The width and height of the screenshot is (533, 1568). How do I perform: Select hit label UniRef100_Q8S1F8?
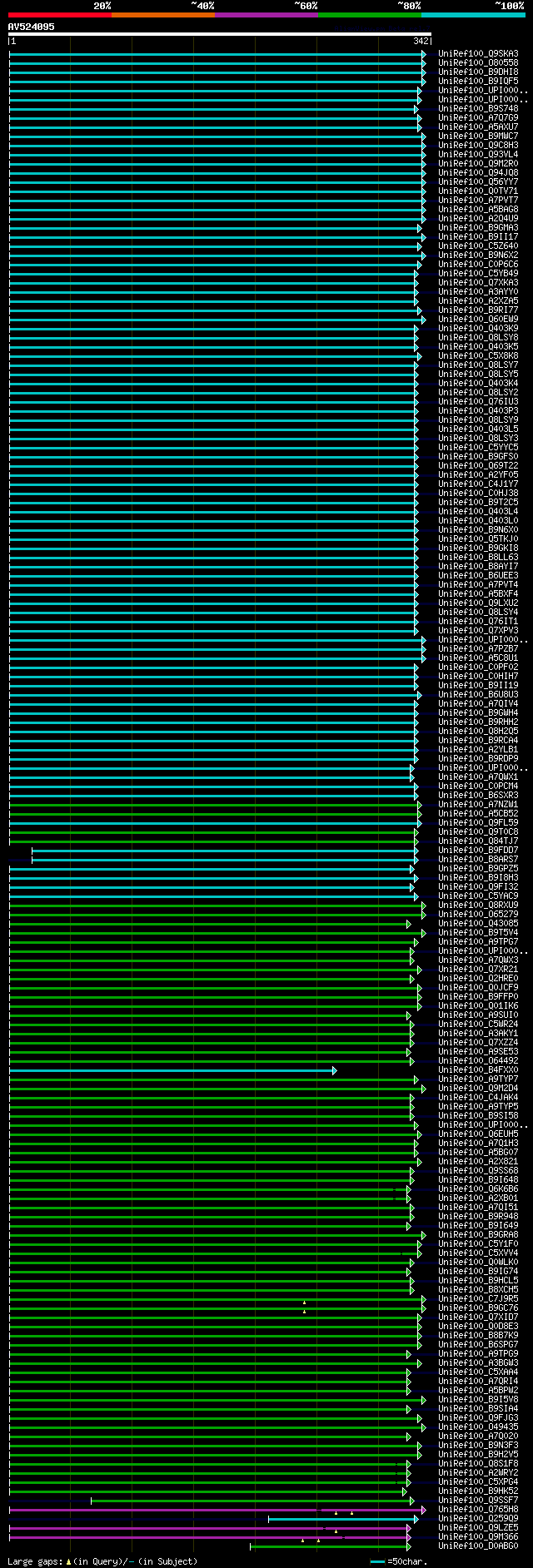478,1464
